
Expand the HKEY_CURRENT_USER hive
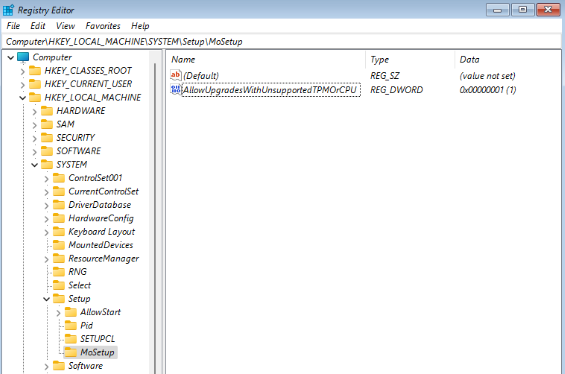click(22, 85)
